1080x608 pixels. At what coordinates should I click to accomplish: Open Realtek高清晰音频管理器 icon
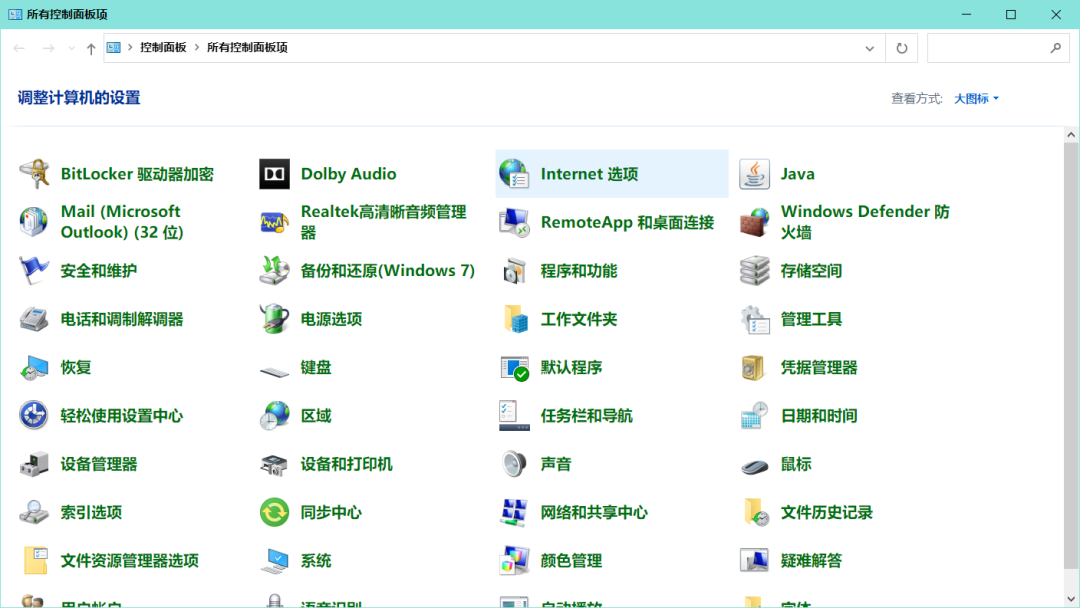274,222
